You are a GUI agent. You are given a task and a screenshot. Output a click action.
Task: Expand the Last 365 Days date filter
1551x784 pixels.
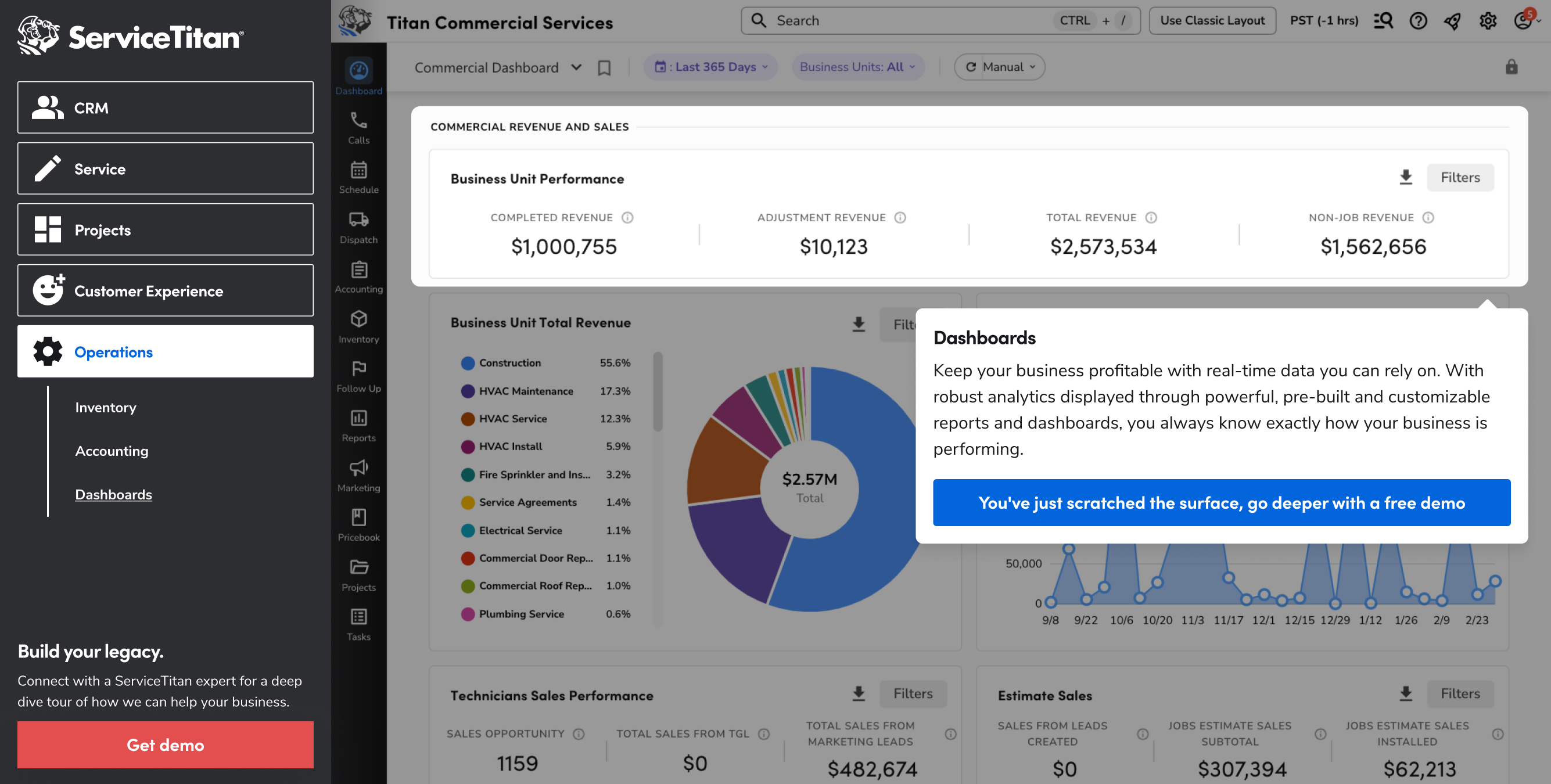(710, 67)
